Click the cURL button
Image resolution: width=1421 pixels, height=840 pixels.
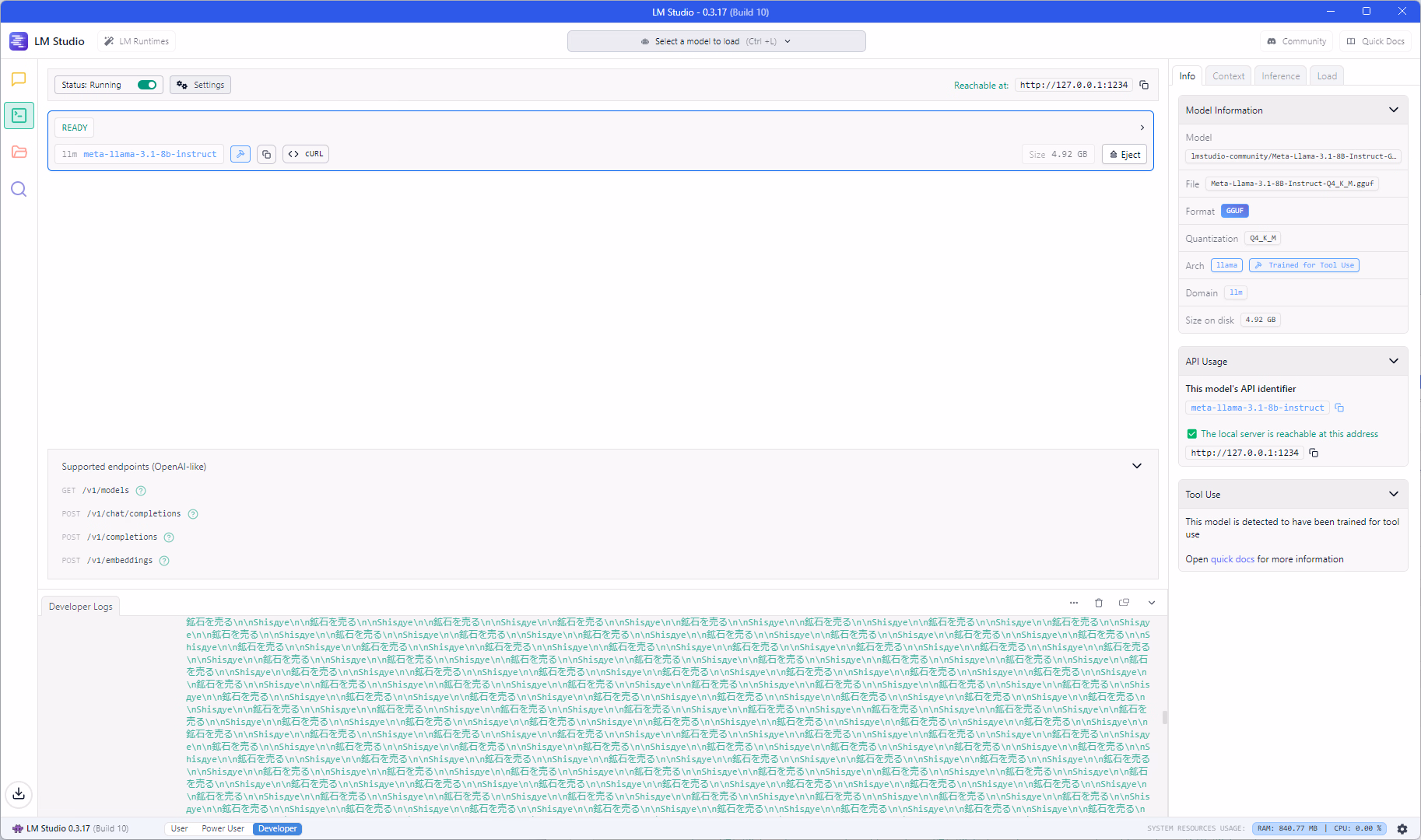click(x=306, y=154)
